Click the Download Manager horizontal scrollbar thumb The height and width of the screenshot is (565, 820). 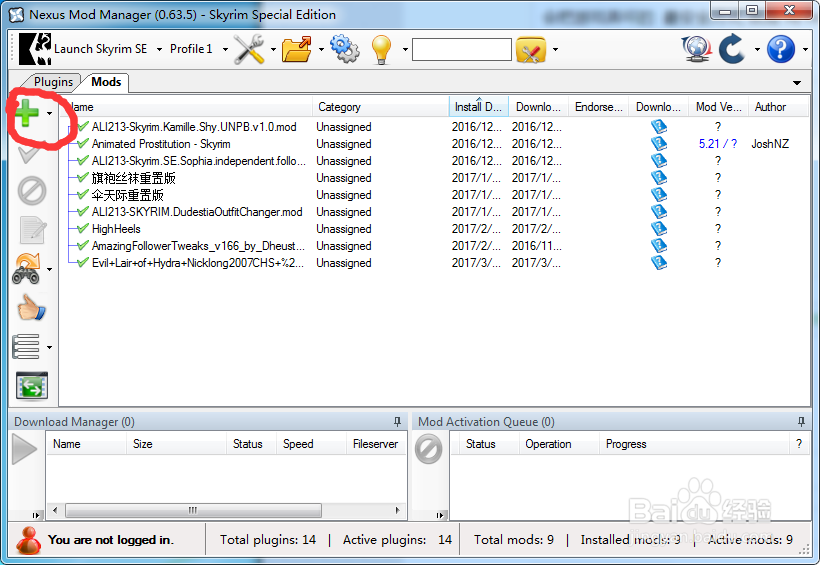(x=193, y=510)
